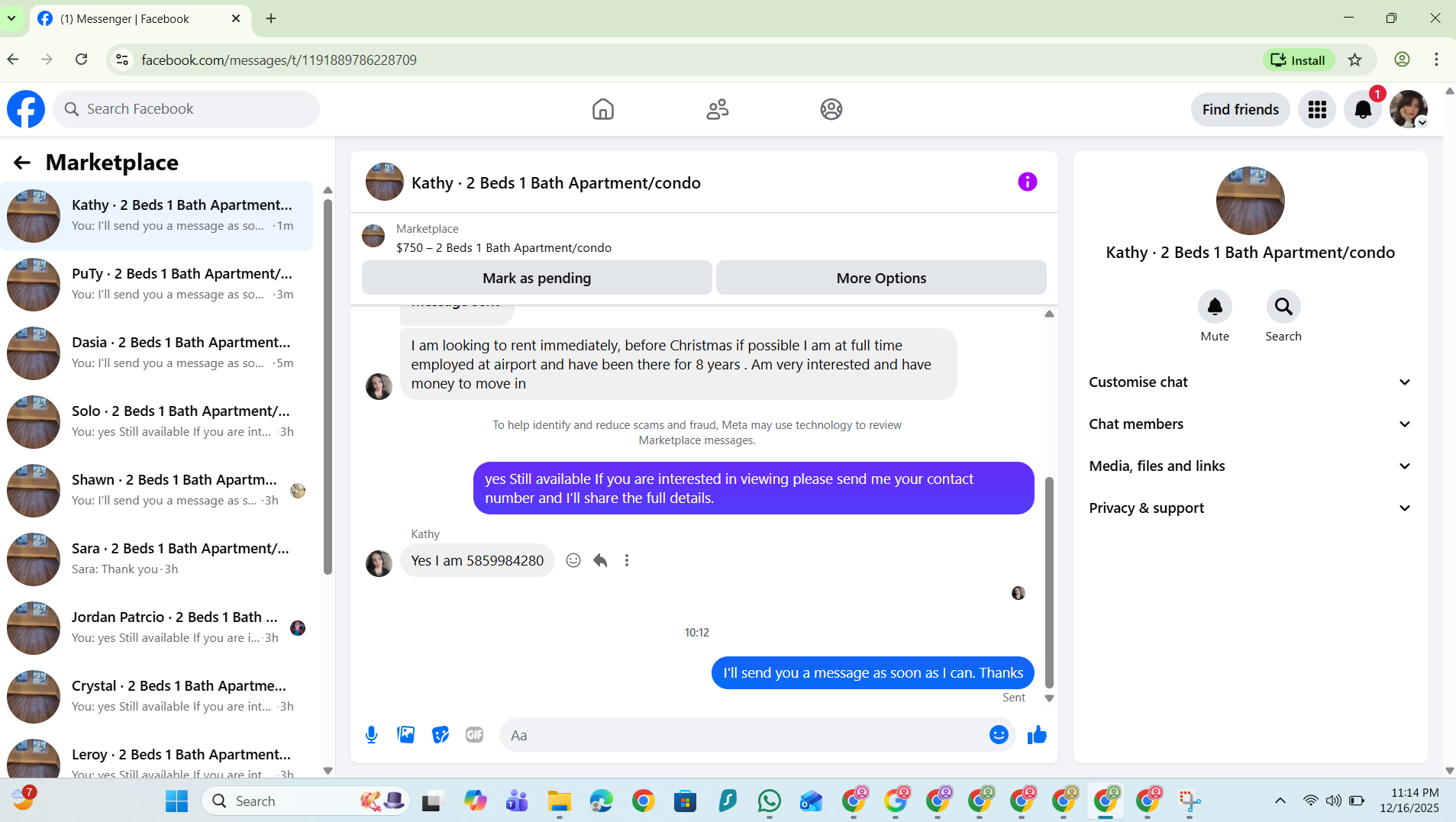Open the emoji picker in the message box
Screen dimensions: 1456x822
click(999, 735)
